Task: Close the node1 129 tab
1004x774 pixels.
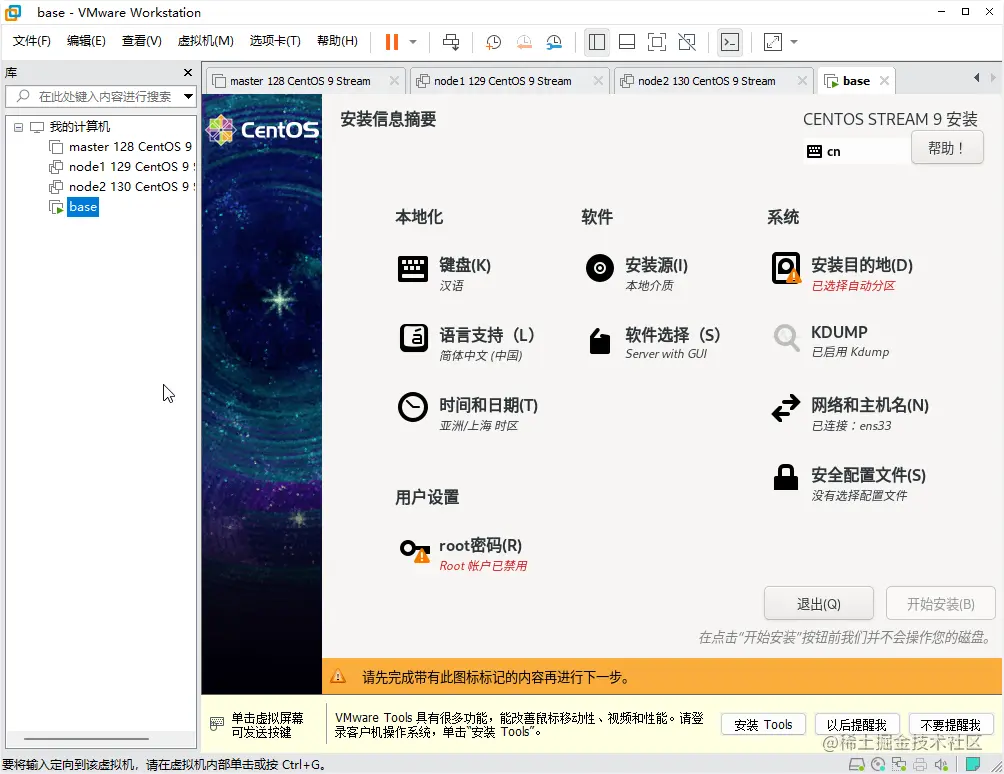Action: 598,81
